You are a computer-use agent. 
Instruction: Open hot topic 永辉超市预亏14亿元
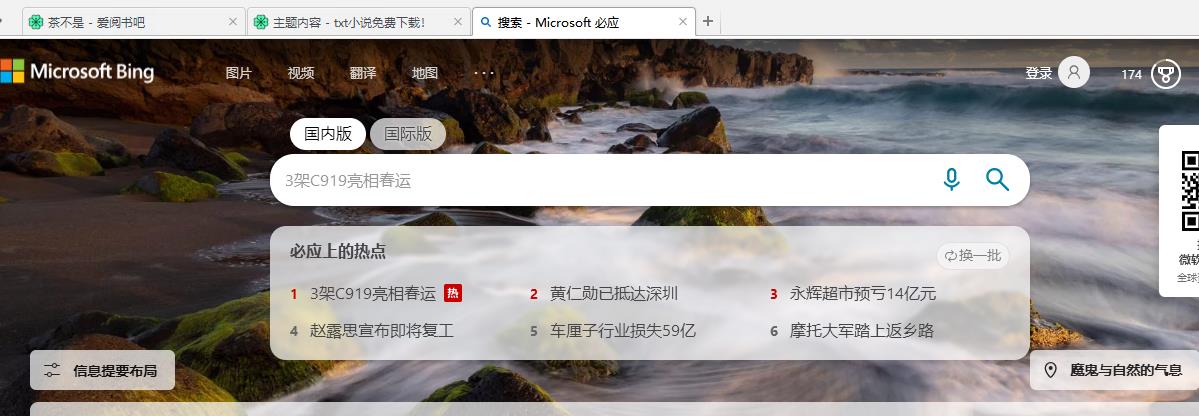pos(863,294)
